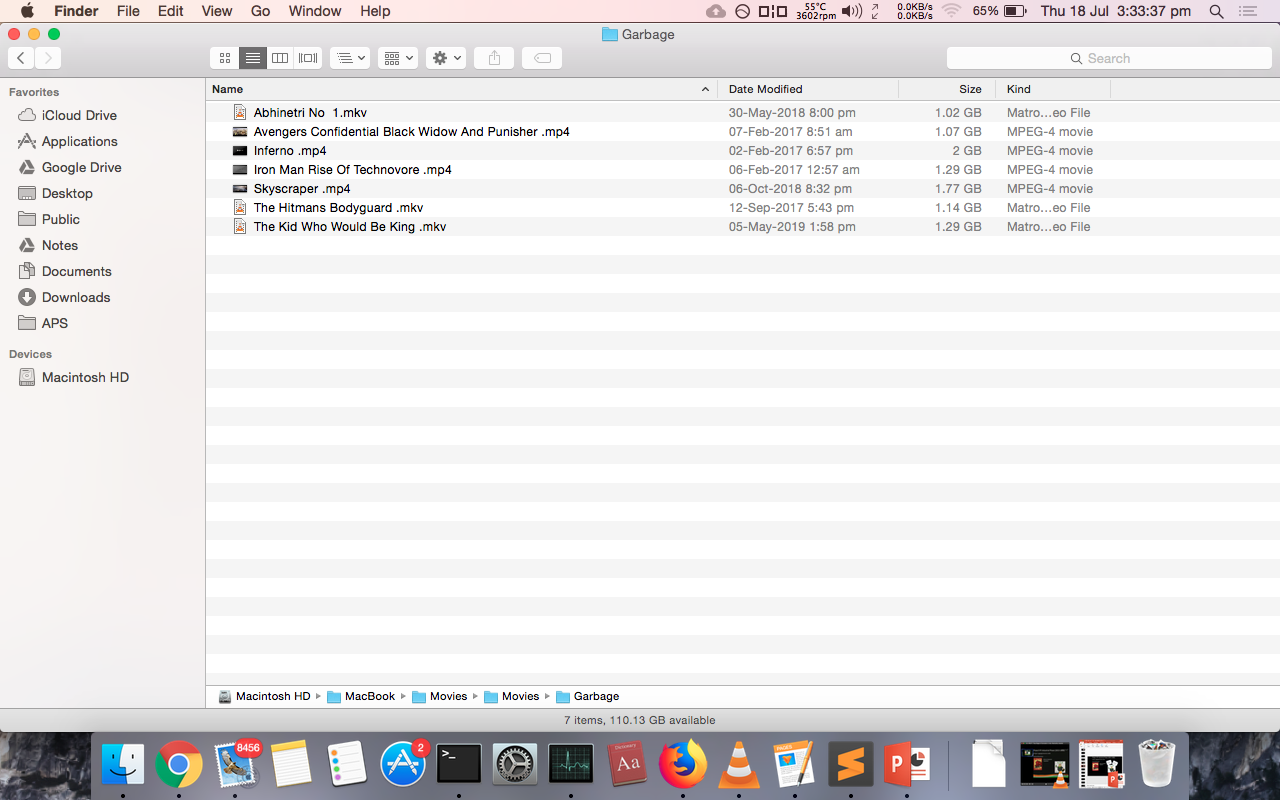Select Iron Man Rise Of Technovore file
Viewport: 1280px width, 800px height.
click(743, 169)
